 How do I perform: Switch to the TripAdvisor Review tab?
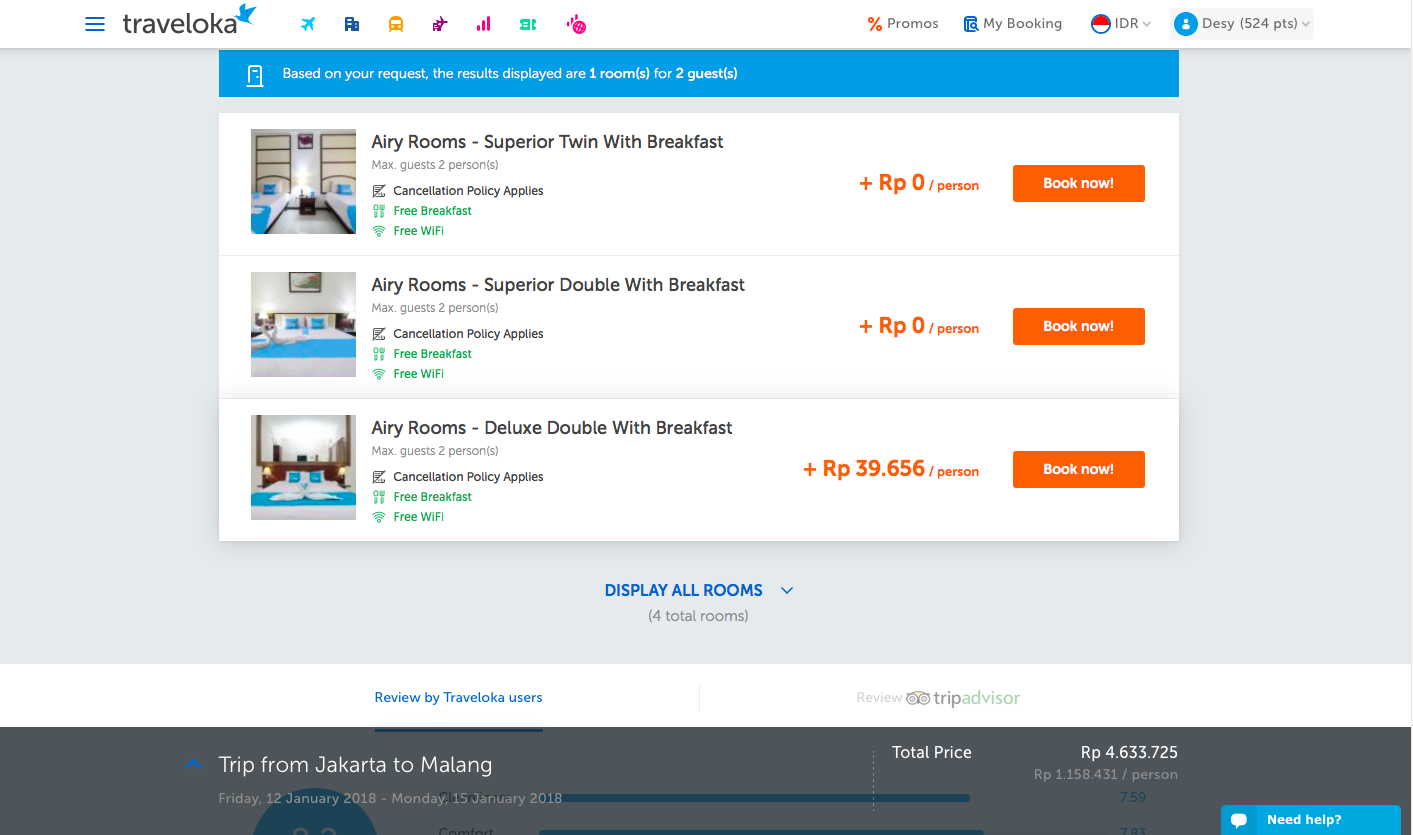pyautogui.click(x=938, y=698)
